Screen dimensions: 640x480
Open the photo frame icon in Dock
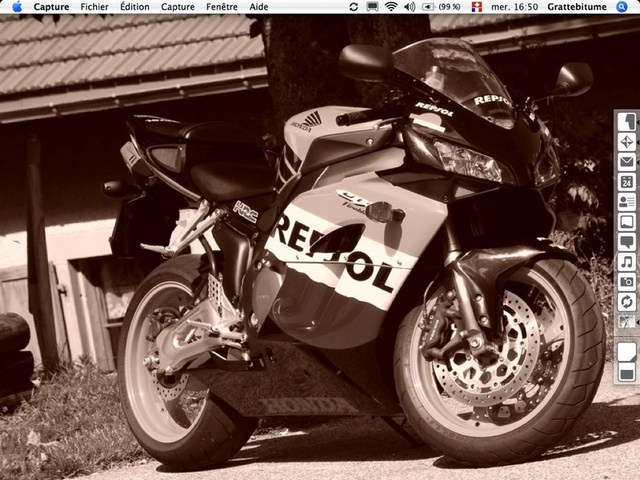point(627,222)
